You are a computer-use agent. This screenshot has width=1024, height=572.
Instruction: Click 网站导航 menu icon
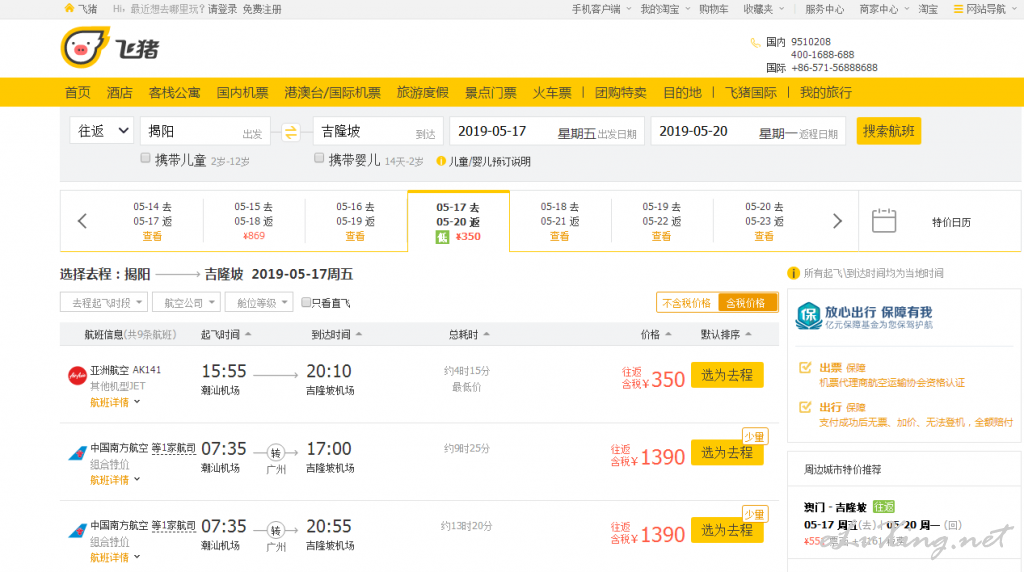click(958, 9)
